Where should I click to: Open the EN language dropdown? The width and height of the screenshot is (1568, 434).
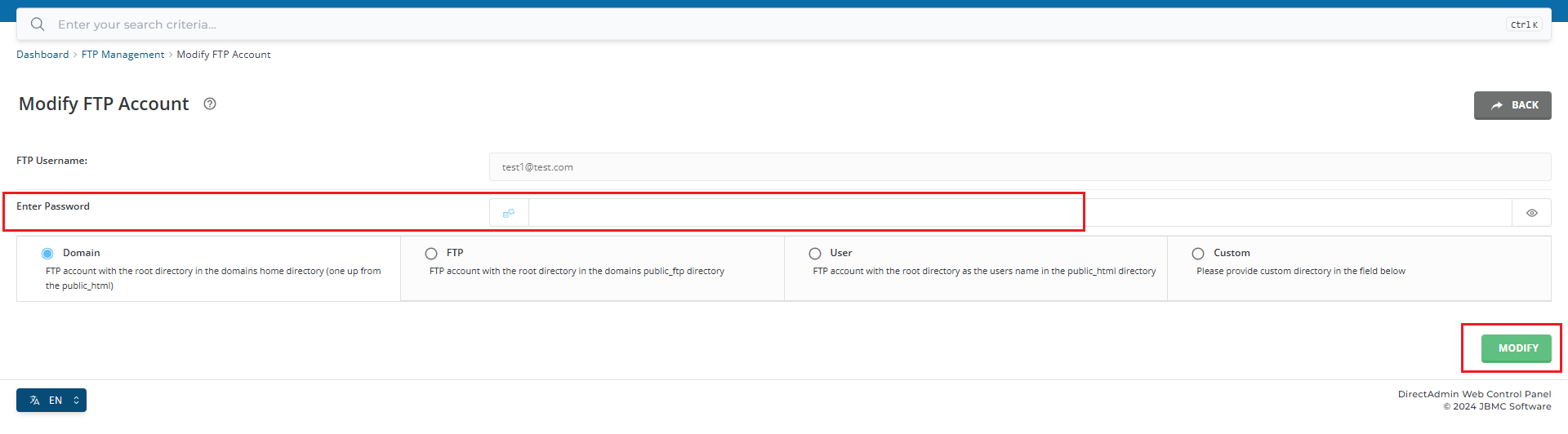(55, 401)
